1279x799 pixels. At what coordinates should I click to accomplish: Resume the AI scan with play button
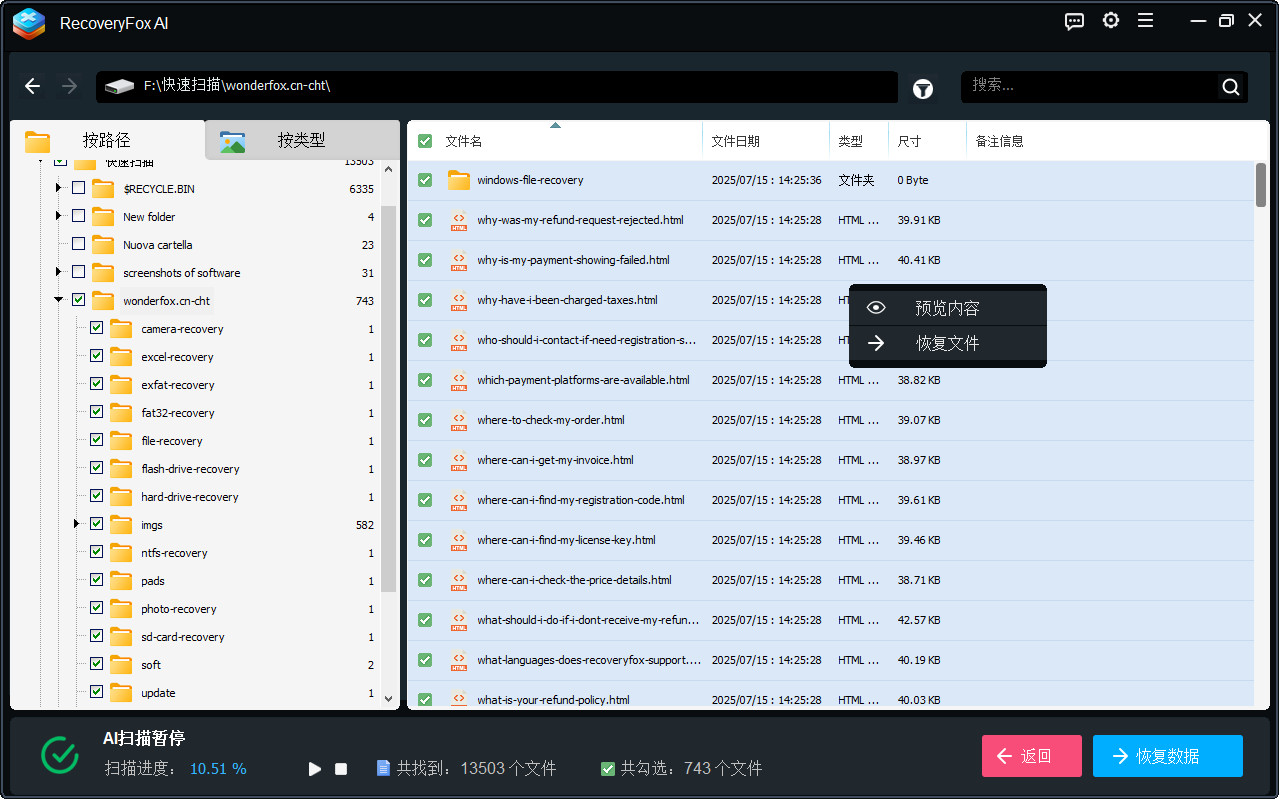[315, 769]
